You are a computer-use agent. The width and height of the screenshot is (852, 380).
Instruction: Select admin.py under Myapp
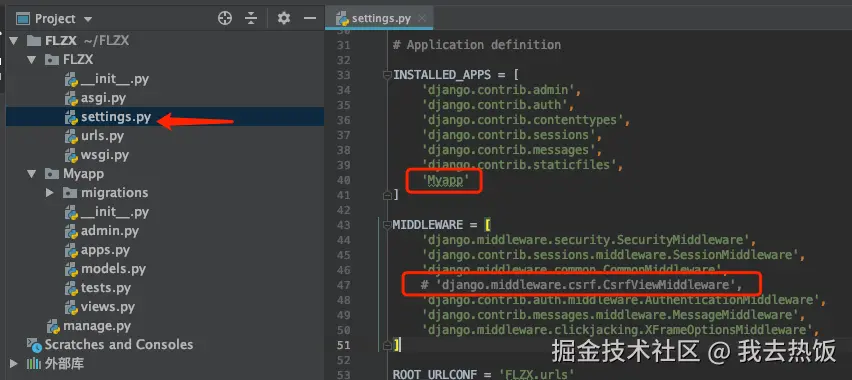click(x=110, y=231)
